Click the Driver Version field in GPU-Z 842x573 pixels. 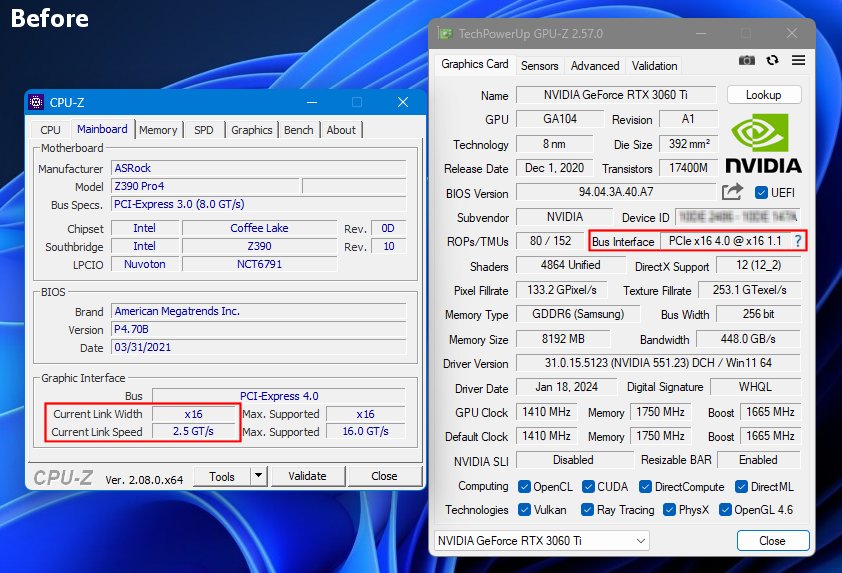[x=658, y=363]
